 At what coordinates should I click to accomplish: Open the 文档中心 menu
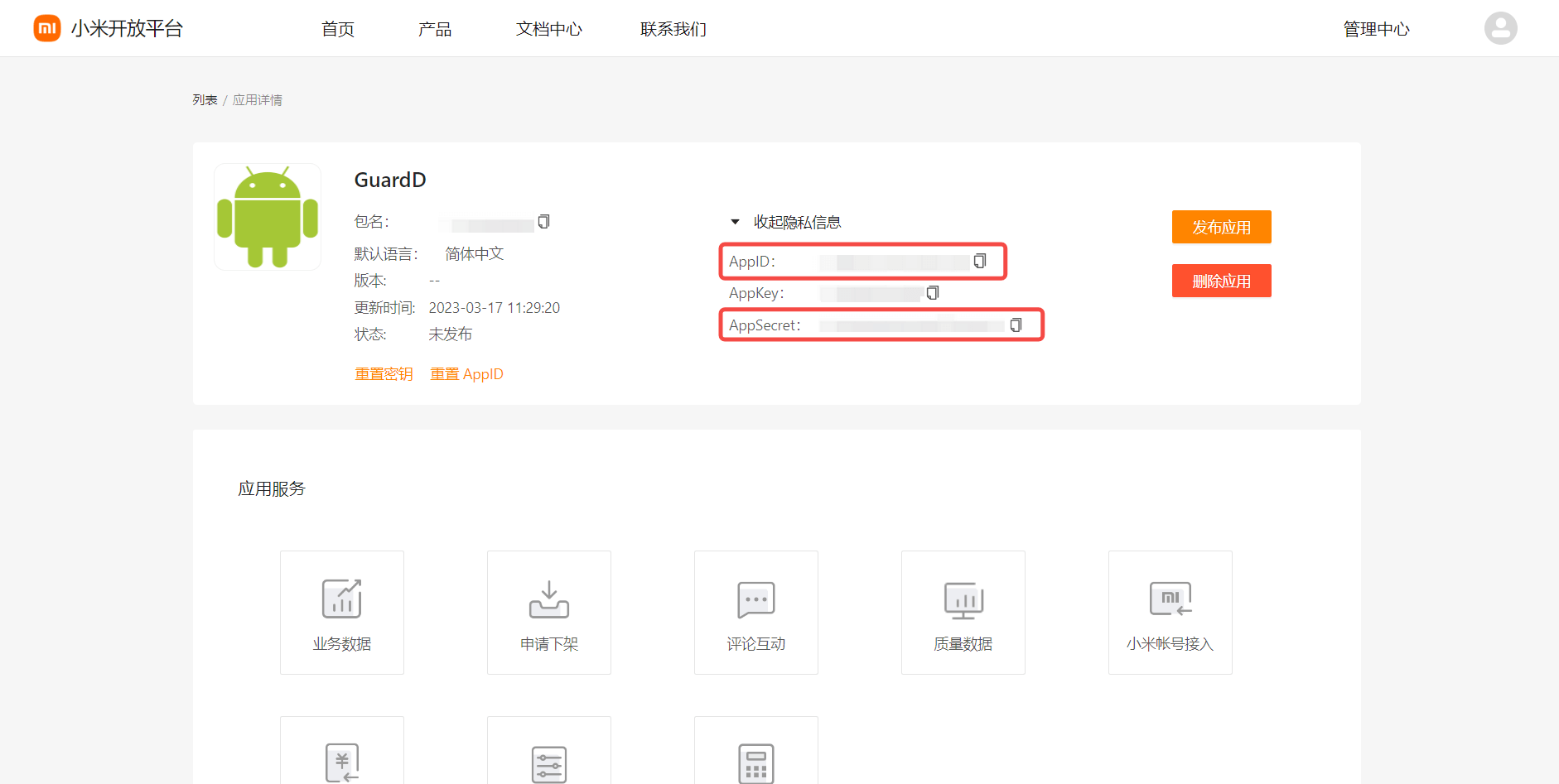548,29
